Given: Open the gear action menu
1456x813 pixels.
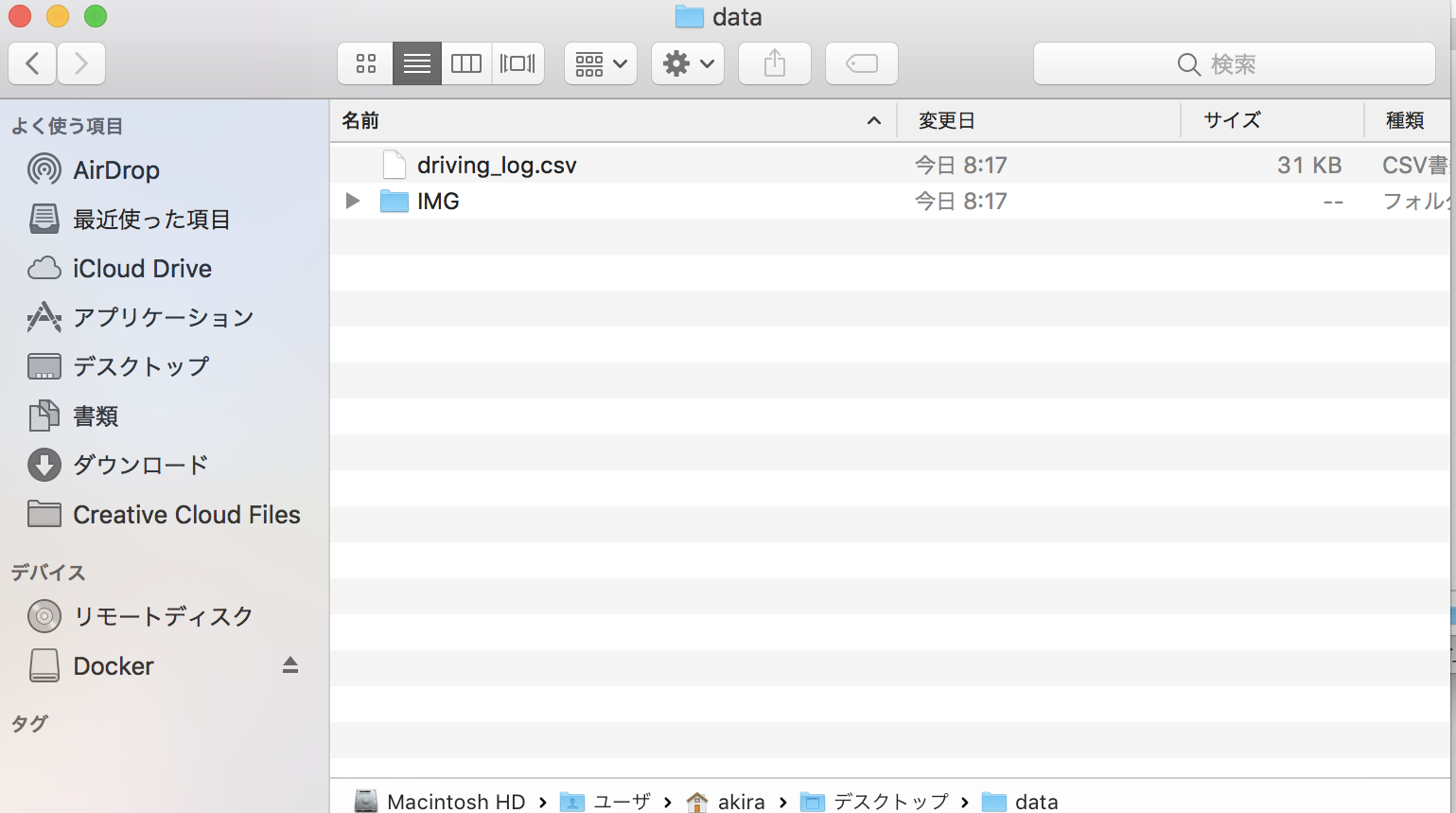Looking at the screenshot, I should tap(688, 63).
